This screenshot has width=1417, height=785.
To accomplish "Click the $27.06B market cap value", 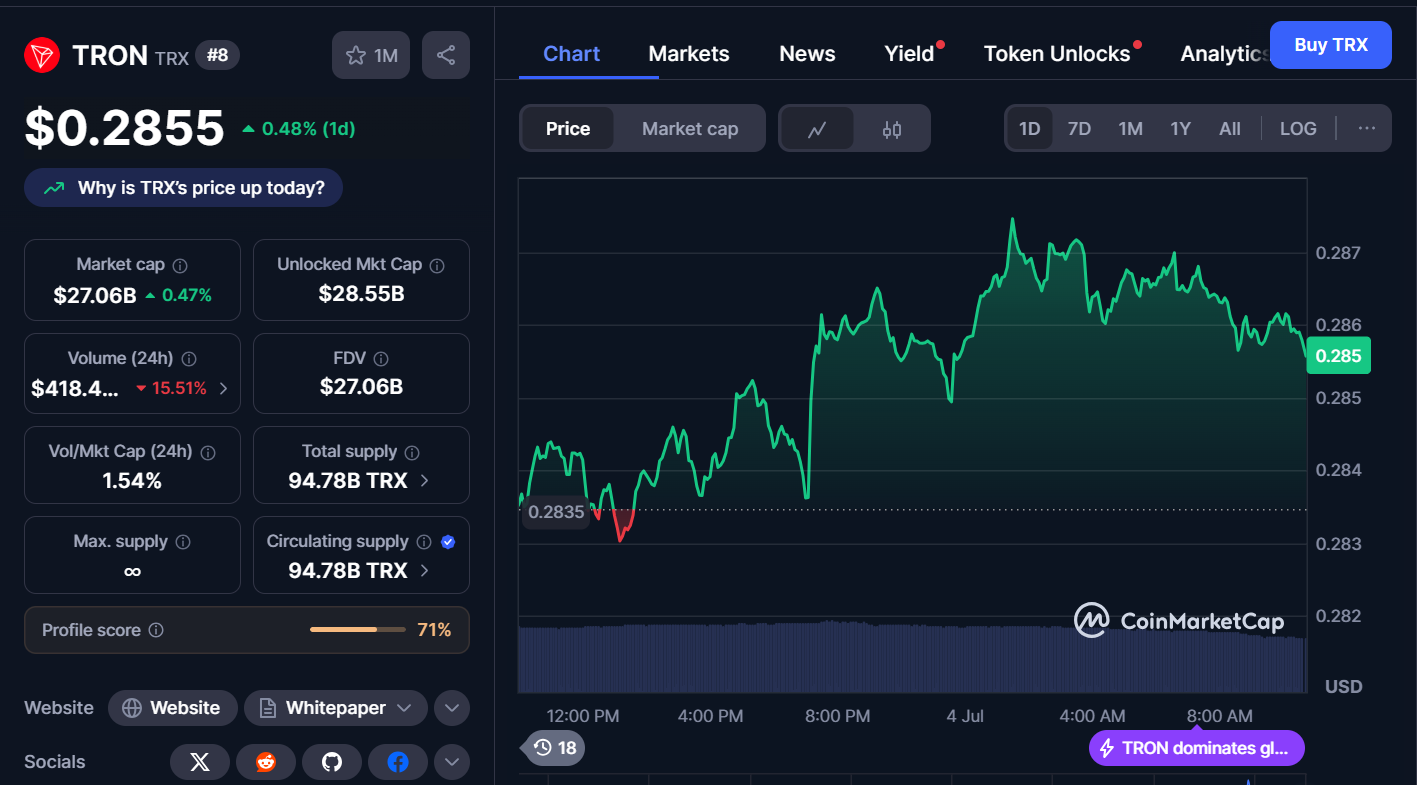I will point(95,295).
